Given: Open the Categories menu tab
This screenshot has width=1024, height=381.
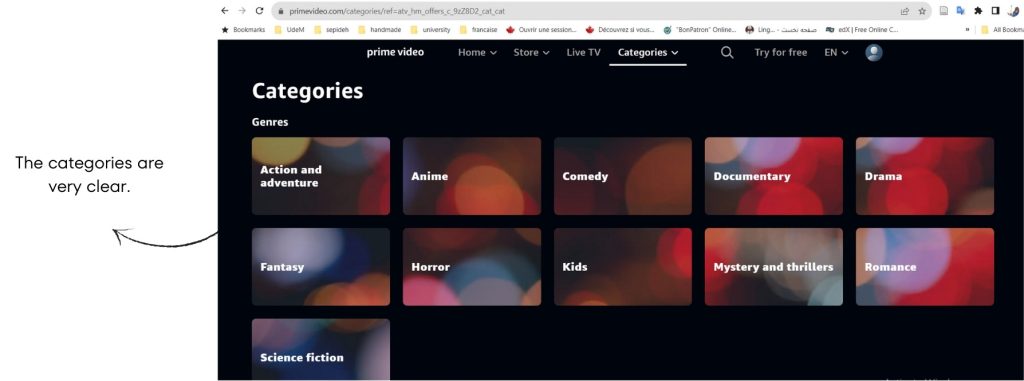Looking at the screenshot, I should click(x=648, y=52).
